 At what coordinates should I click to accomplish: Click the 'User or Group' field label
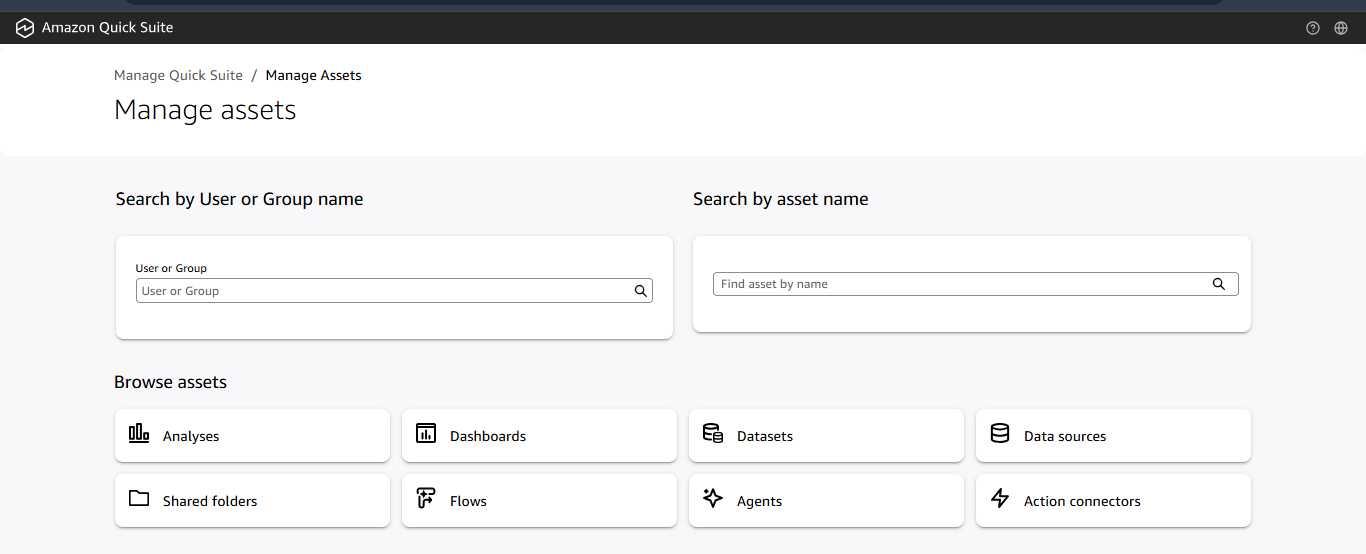click(x=171, y=268)
